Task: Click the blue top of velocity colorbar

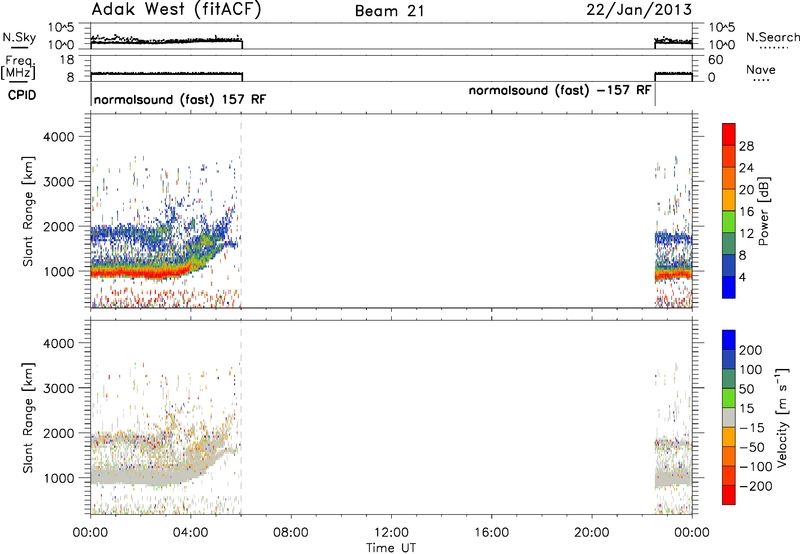Action: click(x=729, y=340)
